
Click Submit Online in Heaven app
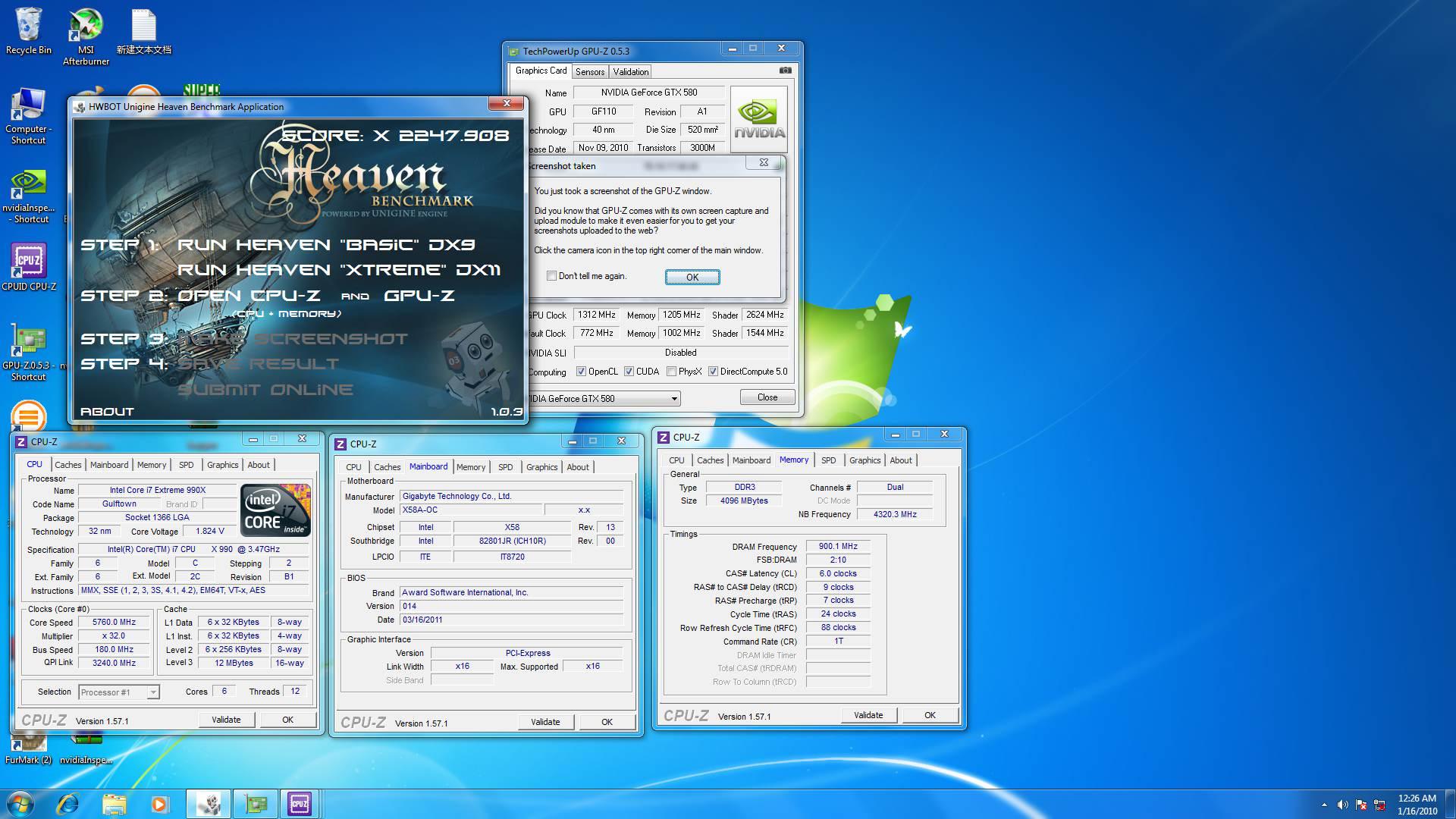[x=265, y=390]
